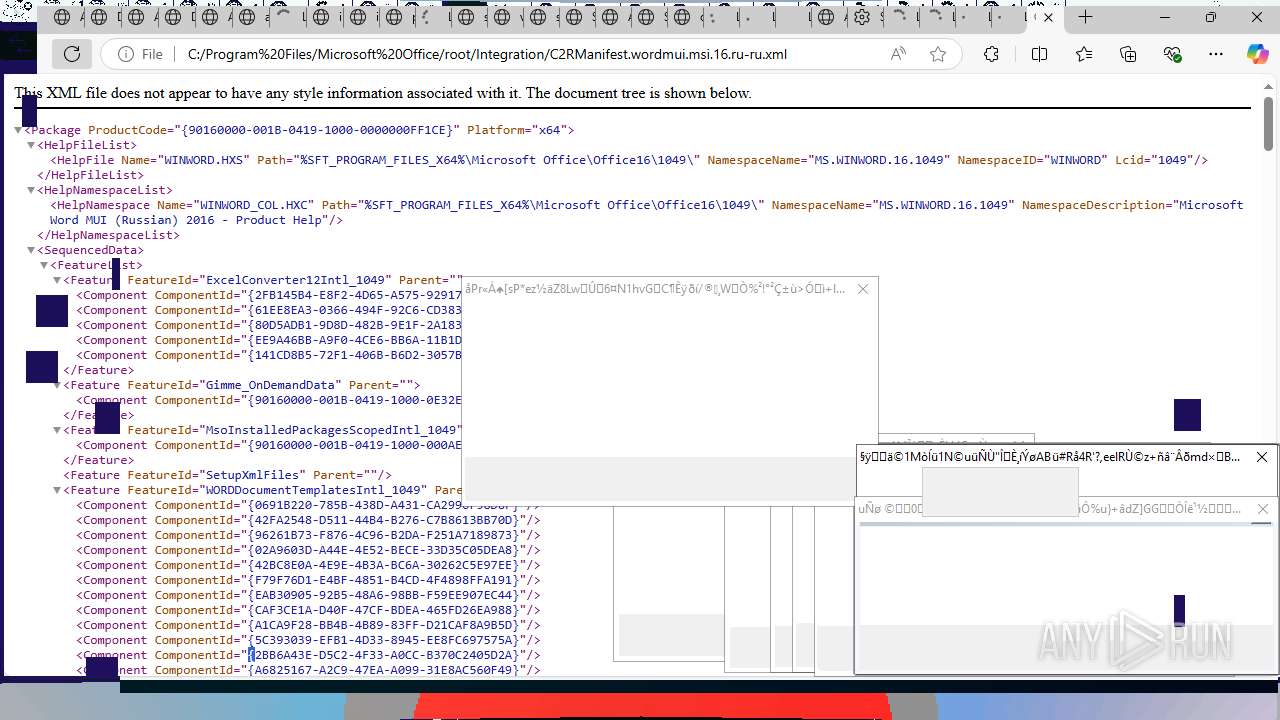Close the lower-right popup starting with uÑø
Viewport: 1280px width, 720px height.
[1262, 509]
